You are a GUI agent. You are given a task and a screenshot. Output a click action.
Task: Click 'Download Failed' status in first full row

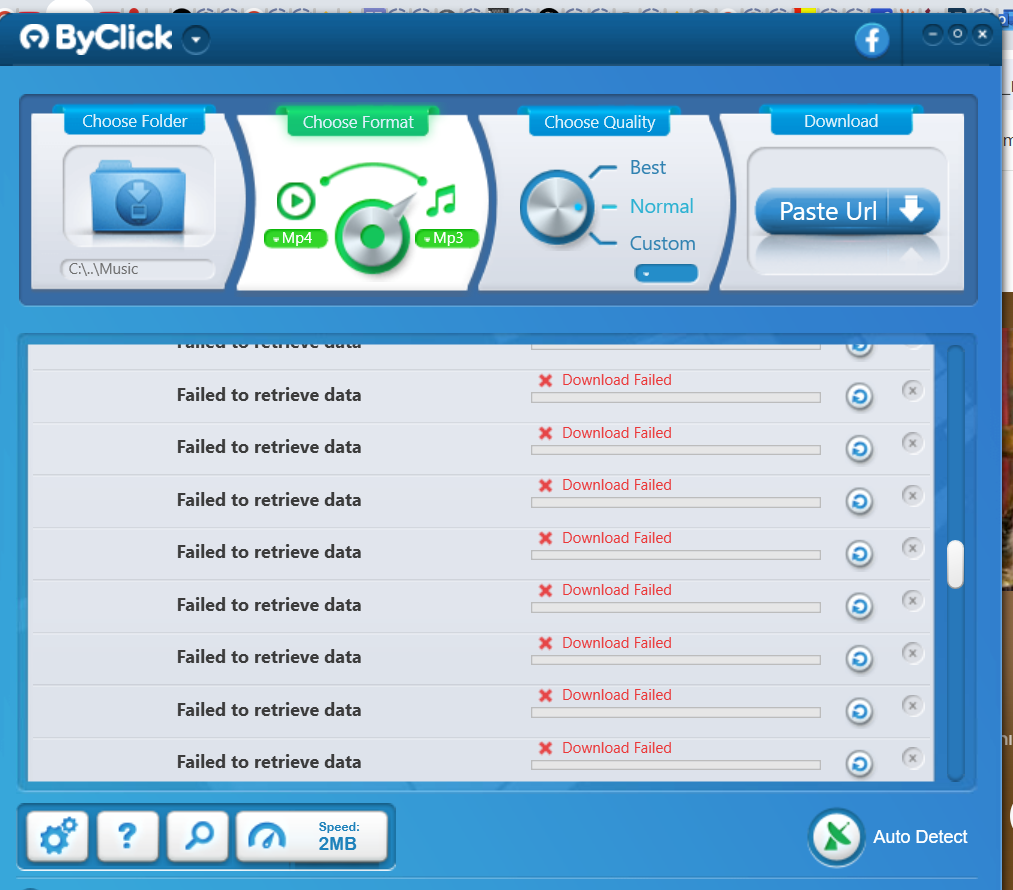(616, 380)
